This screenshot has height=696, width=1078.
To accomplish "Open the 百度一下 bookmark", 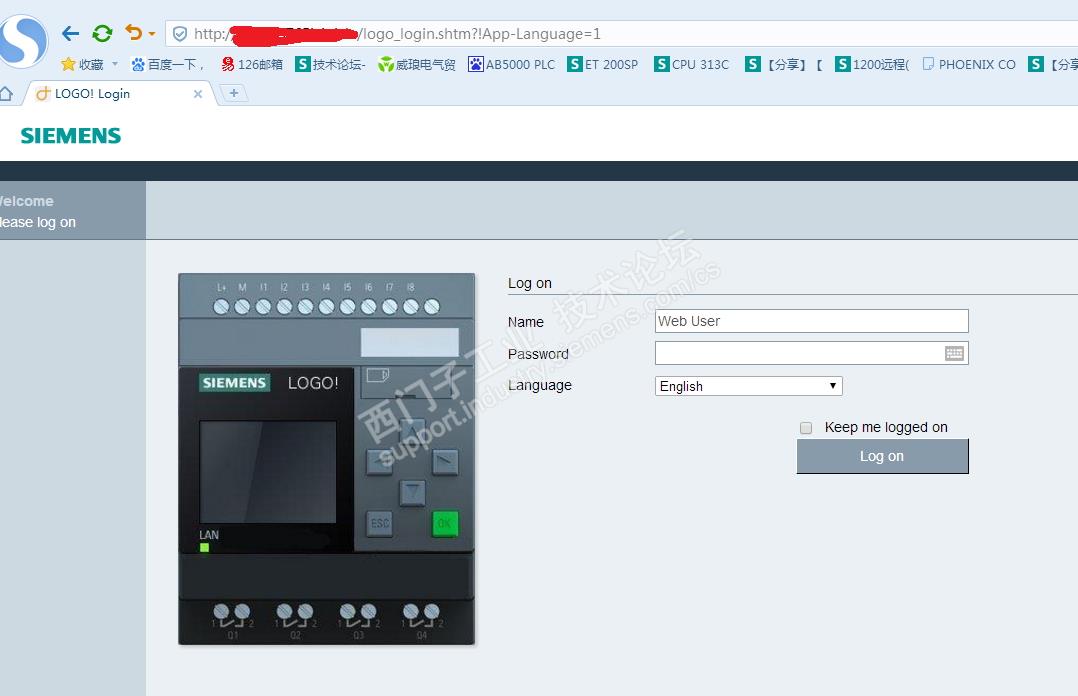I will 168,64.
